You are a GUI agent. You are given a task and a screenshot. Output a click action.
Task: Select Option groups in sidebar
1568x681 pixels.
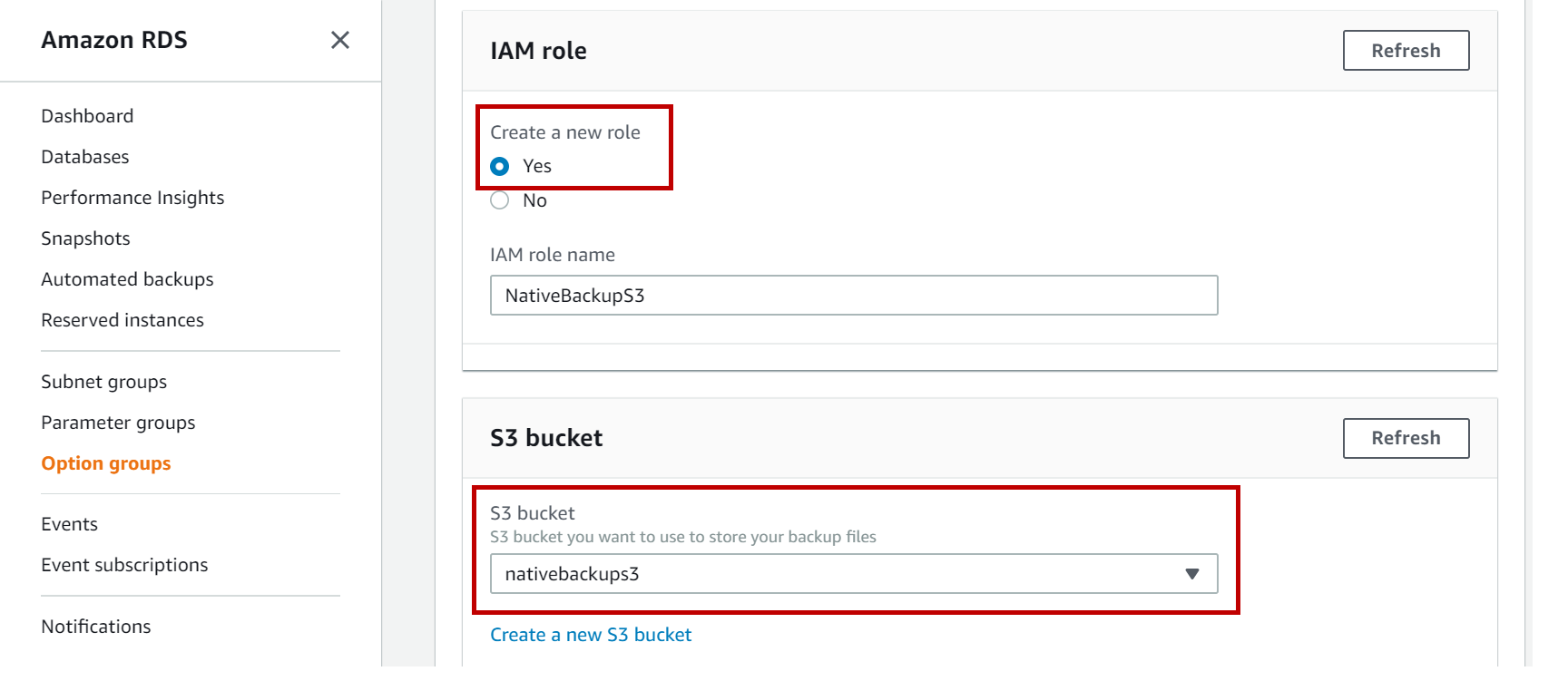coord(106,463)
